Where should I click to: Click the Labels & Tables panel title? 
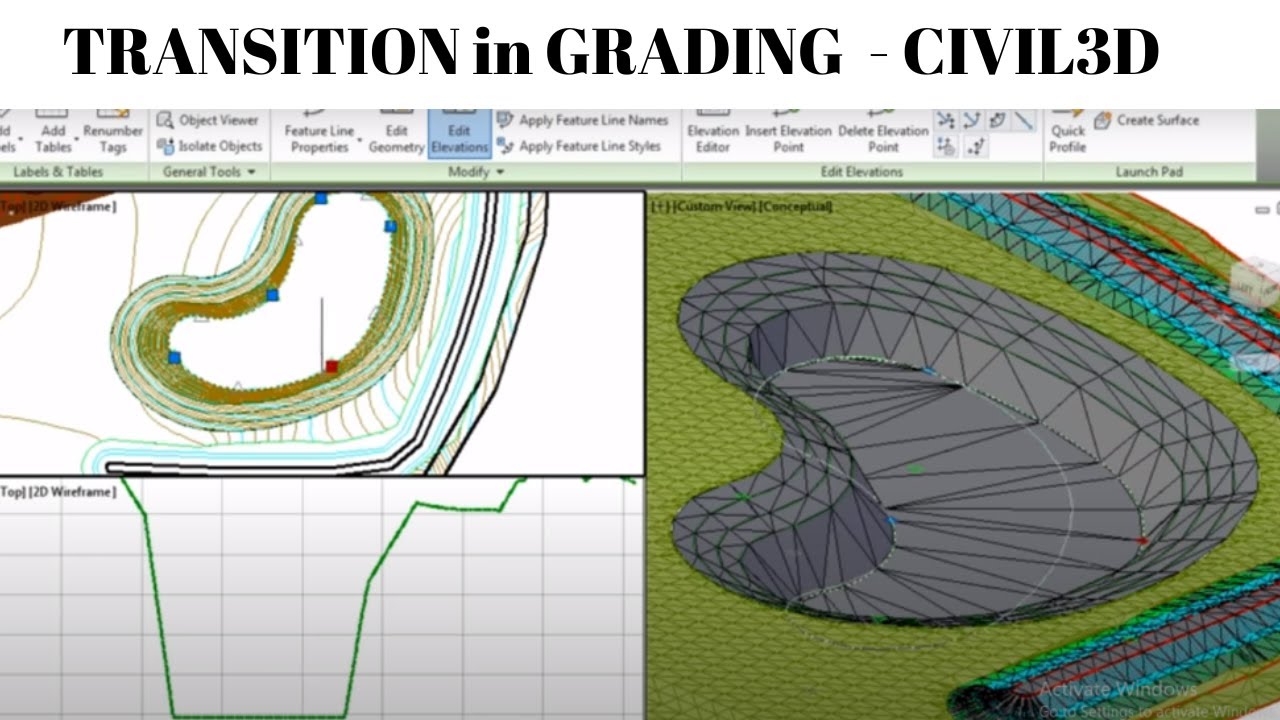[58, 172]
